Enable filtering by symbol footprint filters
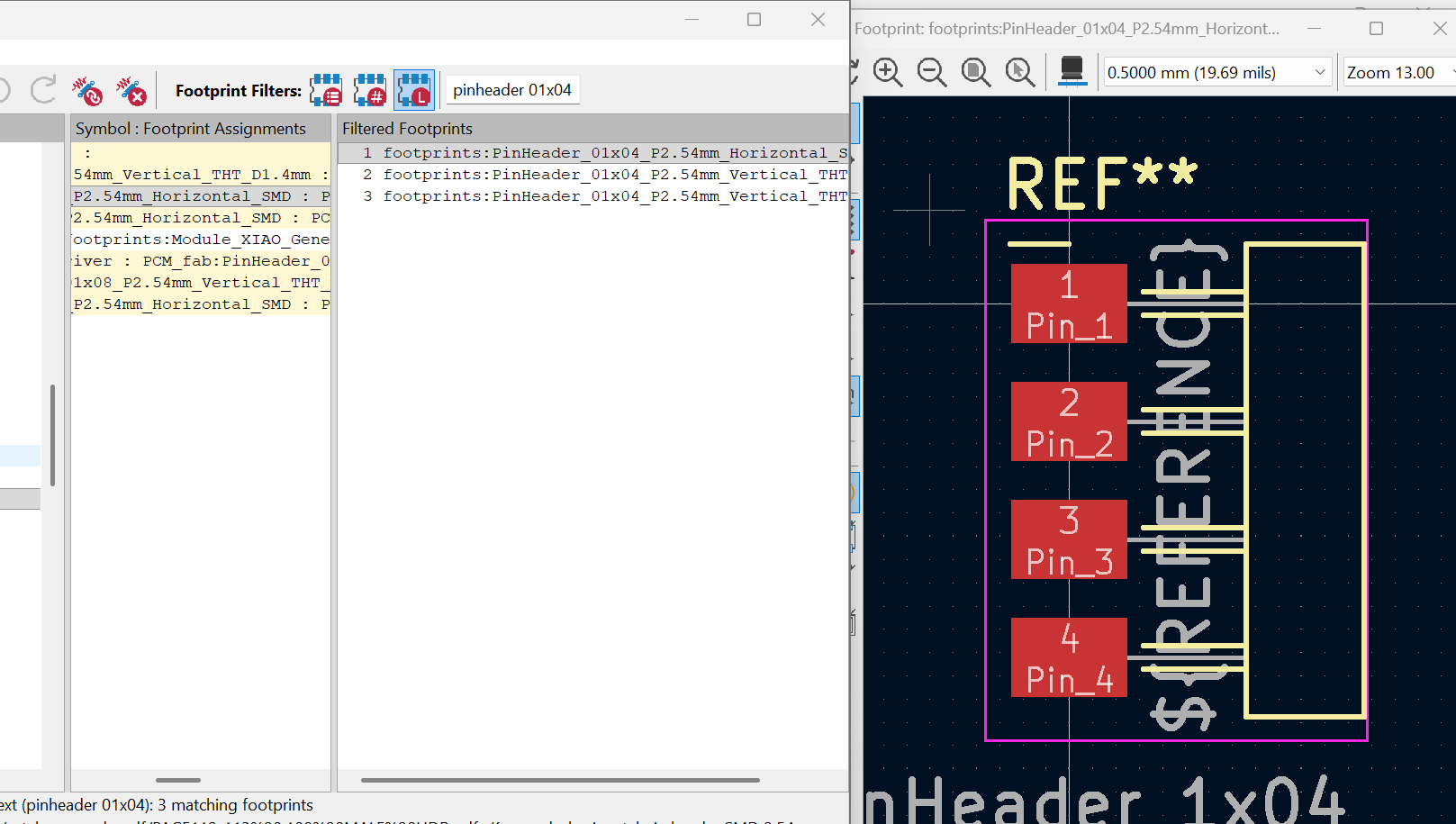Image resolution: width=1456 pixels, height=824 pixels. point(325,90)
